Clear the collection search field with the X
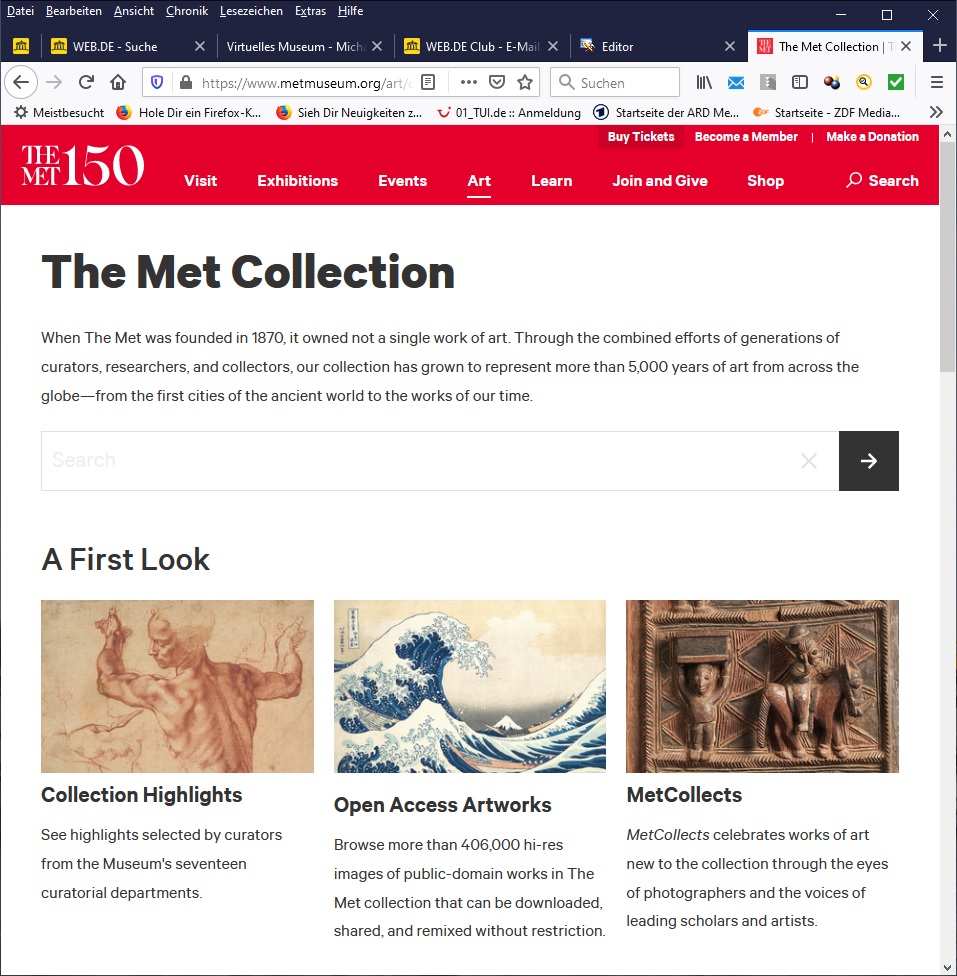Image resolution: width=957 pixels, height=976 pixels. click(x=809, y=461)
